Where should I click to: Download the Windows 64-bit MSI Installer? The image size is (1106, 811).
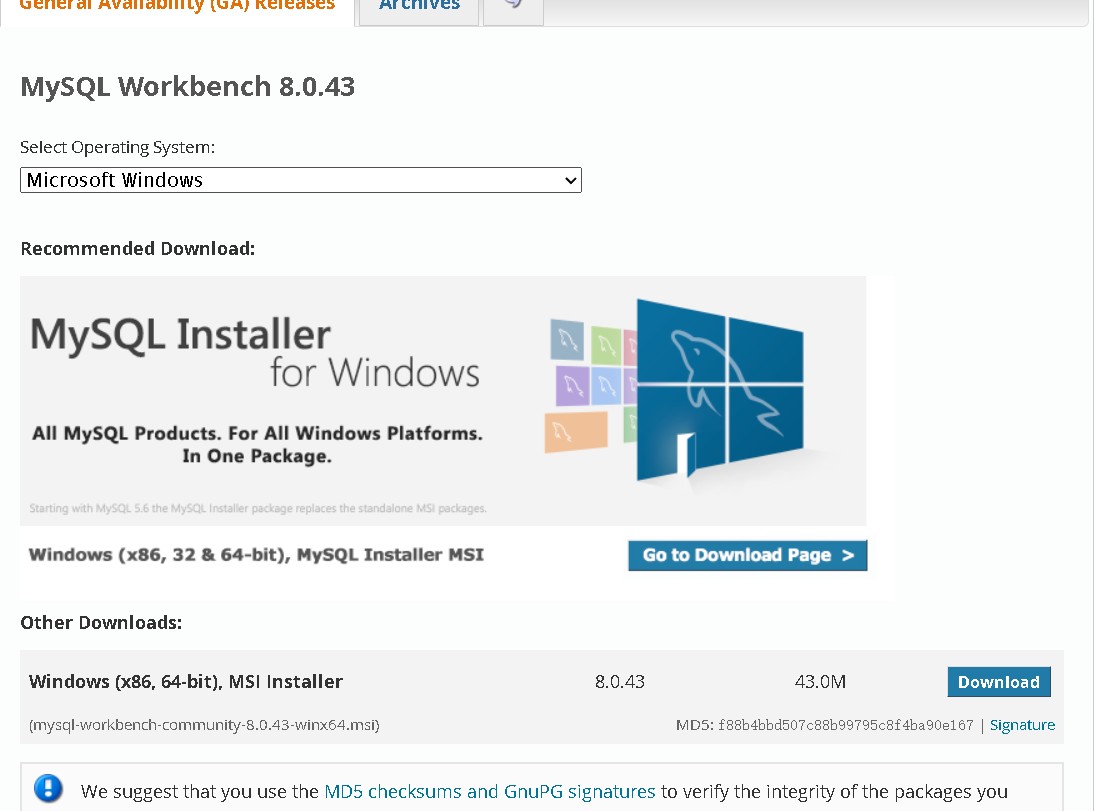tap(999, 682)
